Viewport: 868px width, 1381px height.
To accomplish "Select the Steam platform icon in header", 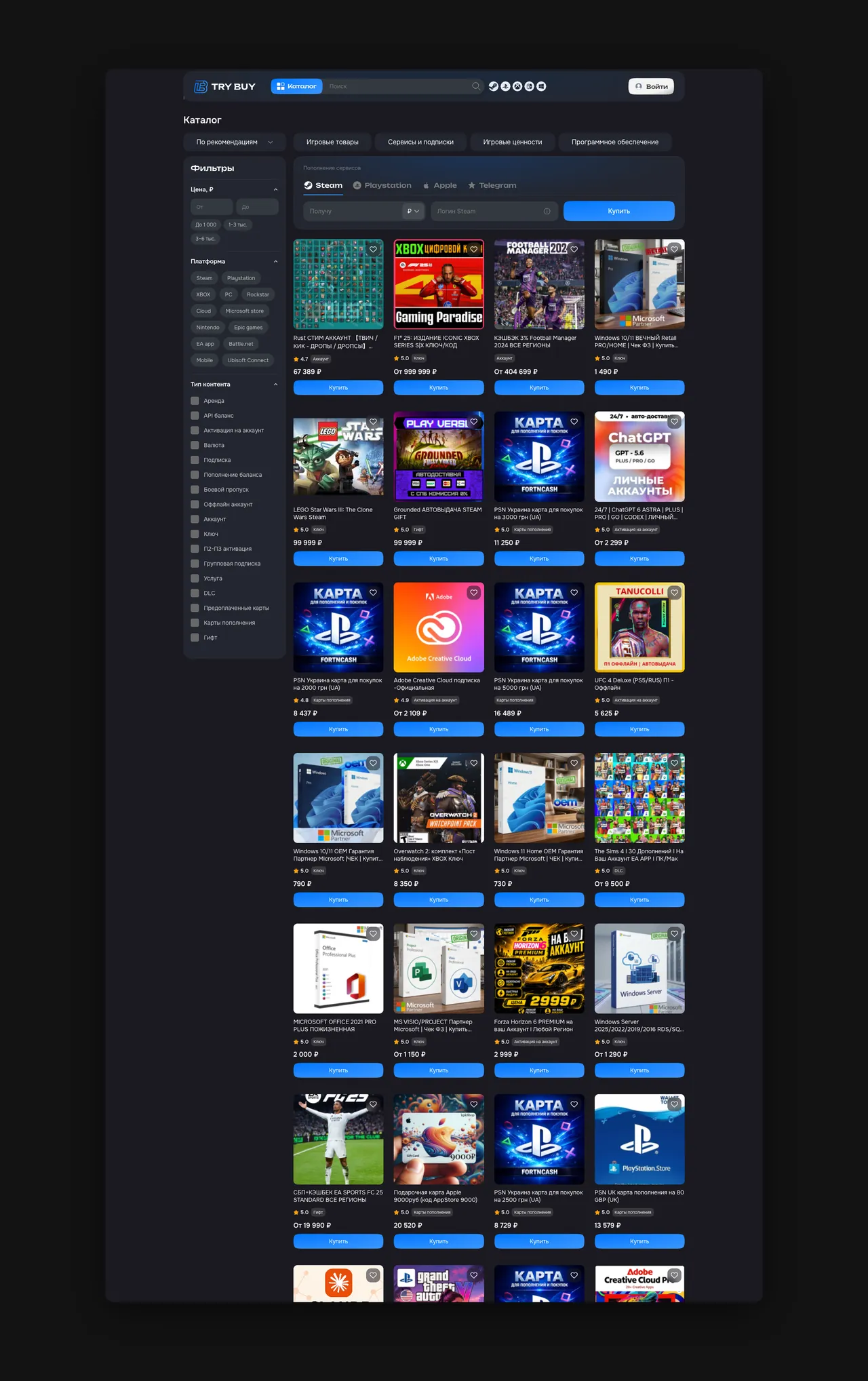I will click(x=494, y=86).
